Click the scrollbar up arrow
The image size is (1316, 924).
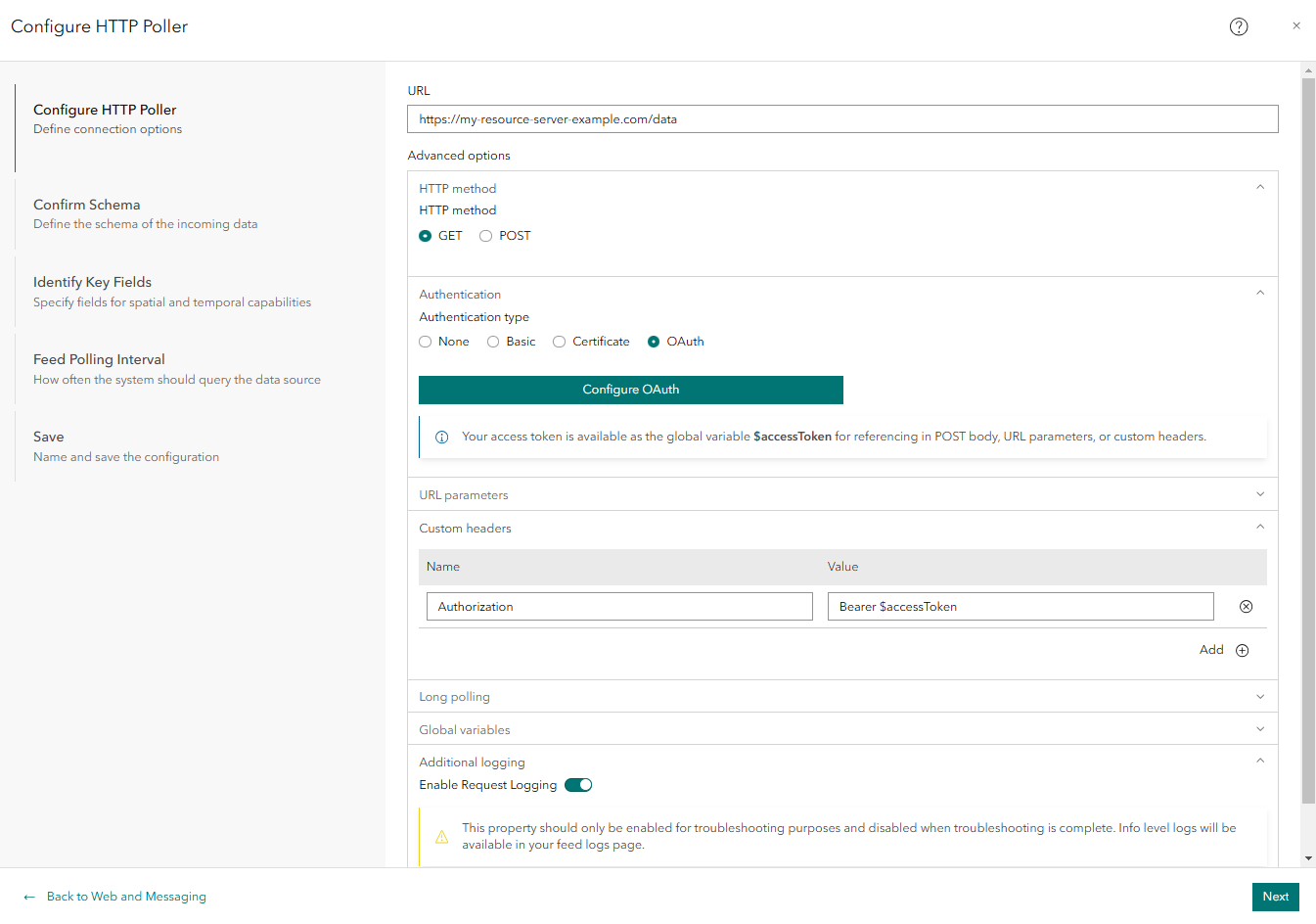(1307, 69)
